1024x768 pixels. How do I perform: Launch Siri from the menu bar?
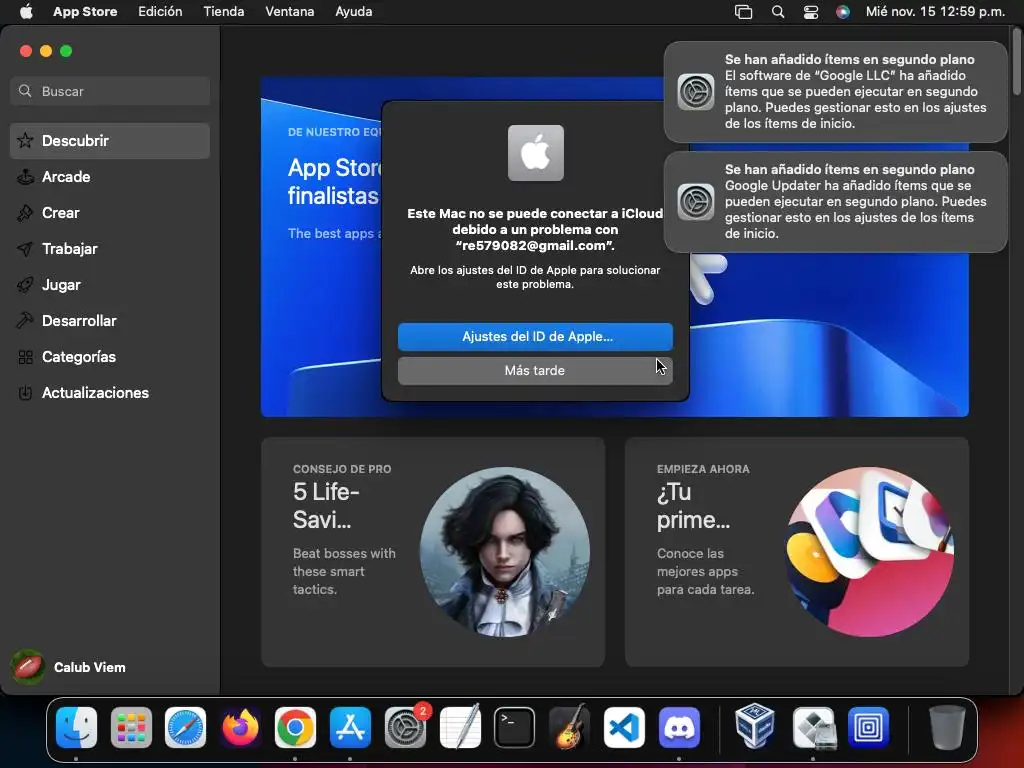pos(842,12)
